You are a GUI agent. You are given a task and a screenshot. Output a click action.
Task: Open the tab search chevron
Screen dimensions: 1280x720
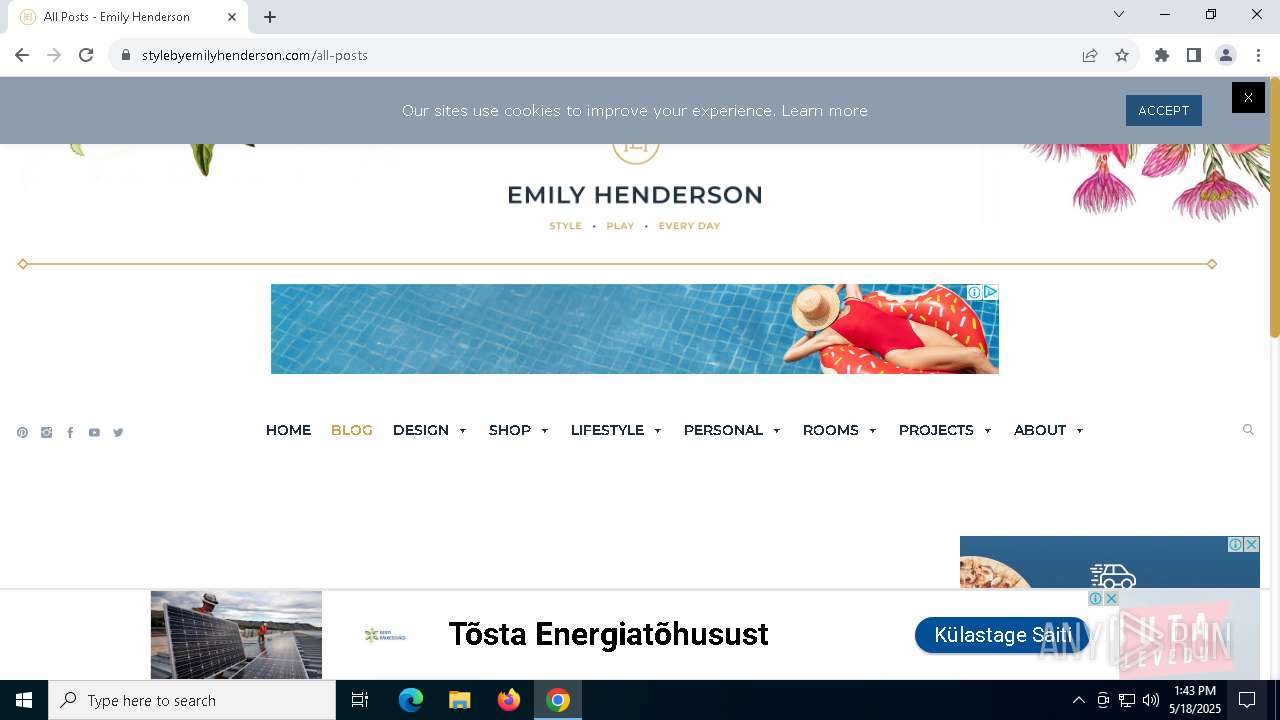(1119, 14)
